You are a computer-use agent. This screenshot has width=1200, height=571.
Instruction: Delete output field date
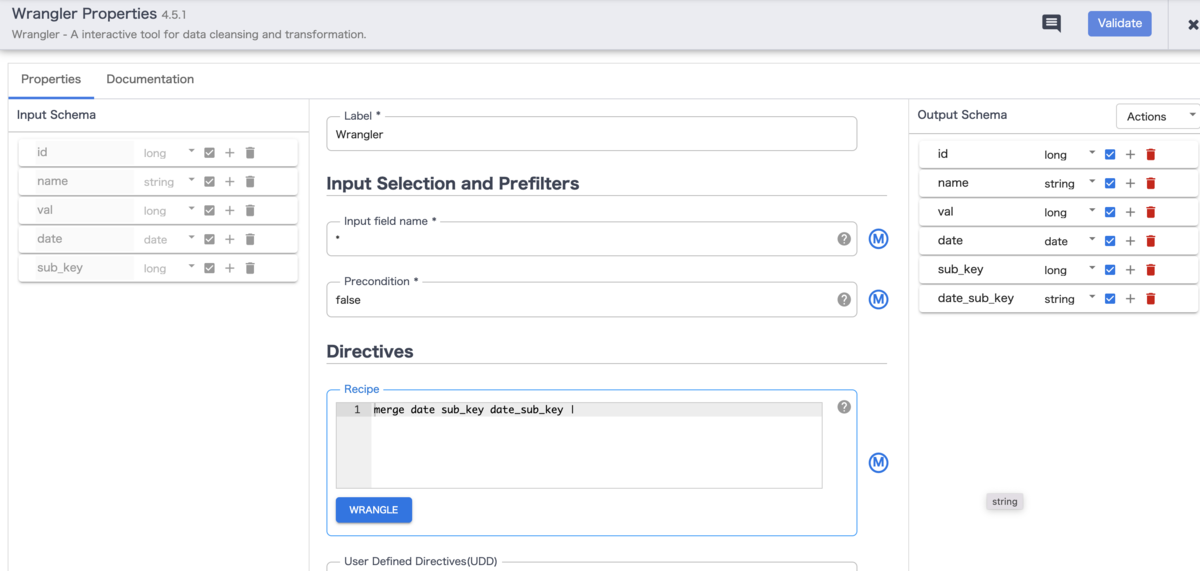coord(1150,241)
